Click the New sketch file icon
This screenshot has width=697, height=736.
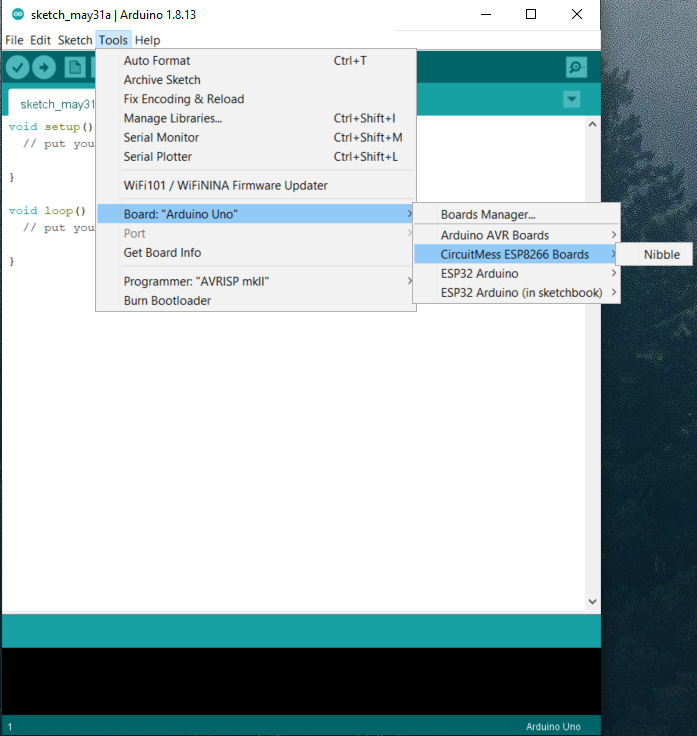(x=75, y=68)
